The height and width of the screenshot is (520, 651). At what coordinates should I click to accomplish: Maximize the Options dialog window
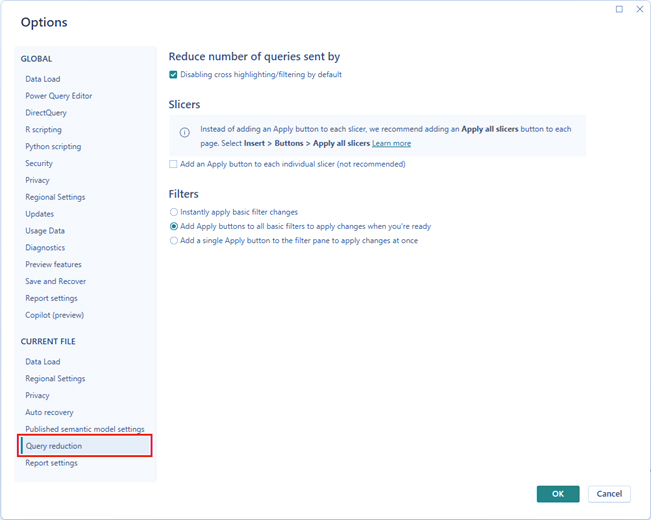(619, 9)
